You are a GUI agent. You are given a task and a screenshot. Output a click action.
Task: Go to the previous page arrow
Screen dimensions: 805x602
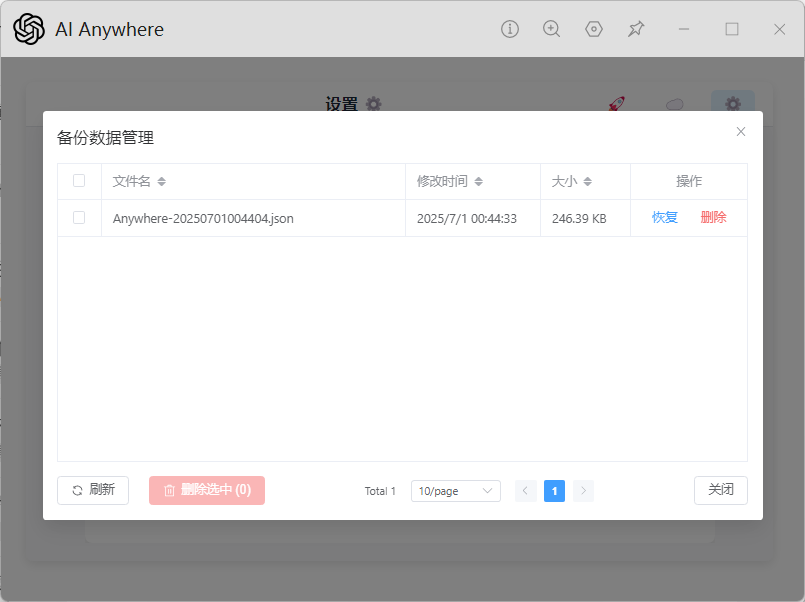[x=526, y=491]
